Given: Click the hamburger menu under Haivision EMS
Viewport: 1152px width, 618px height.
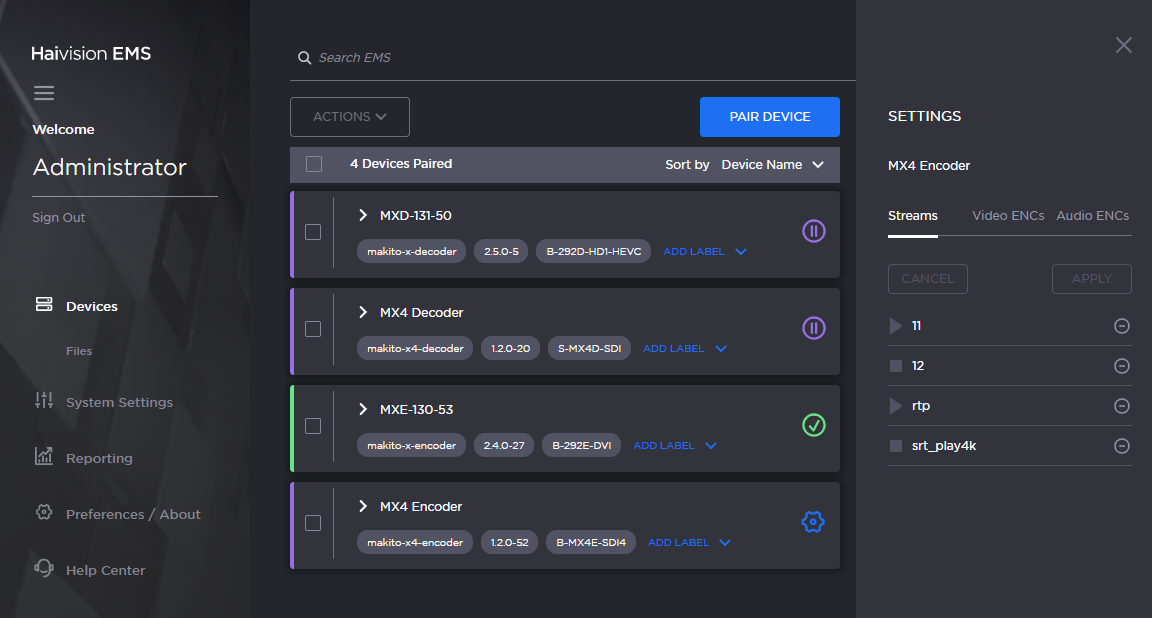Looking at the screenshot, I should [44, 92].
